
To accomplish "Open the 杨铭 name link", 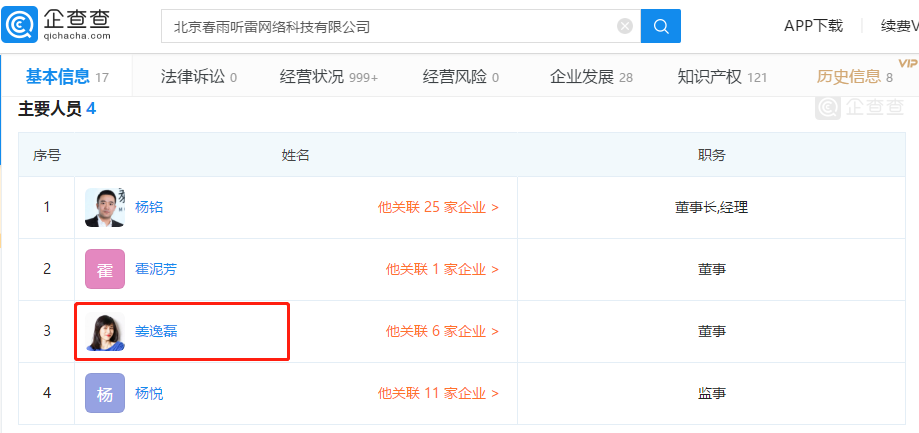I will [149, 207].
